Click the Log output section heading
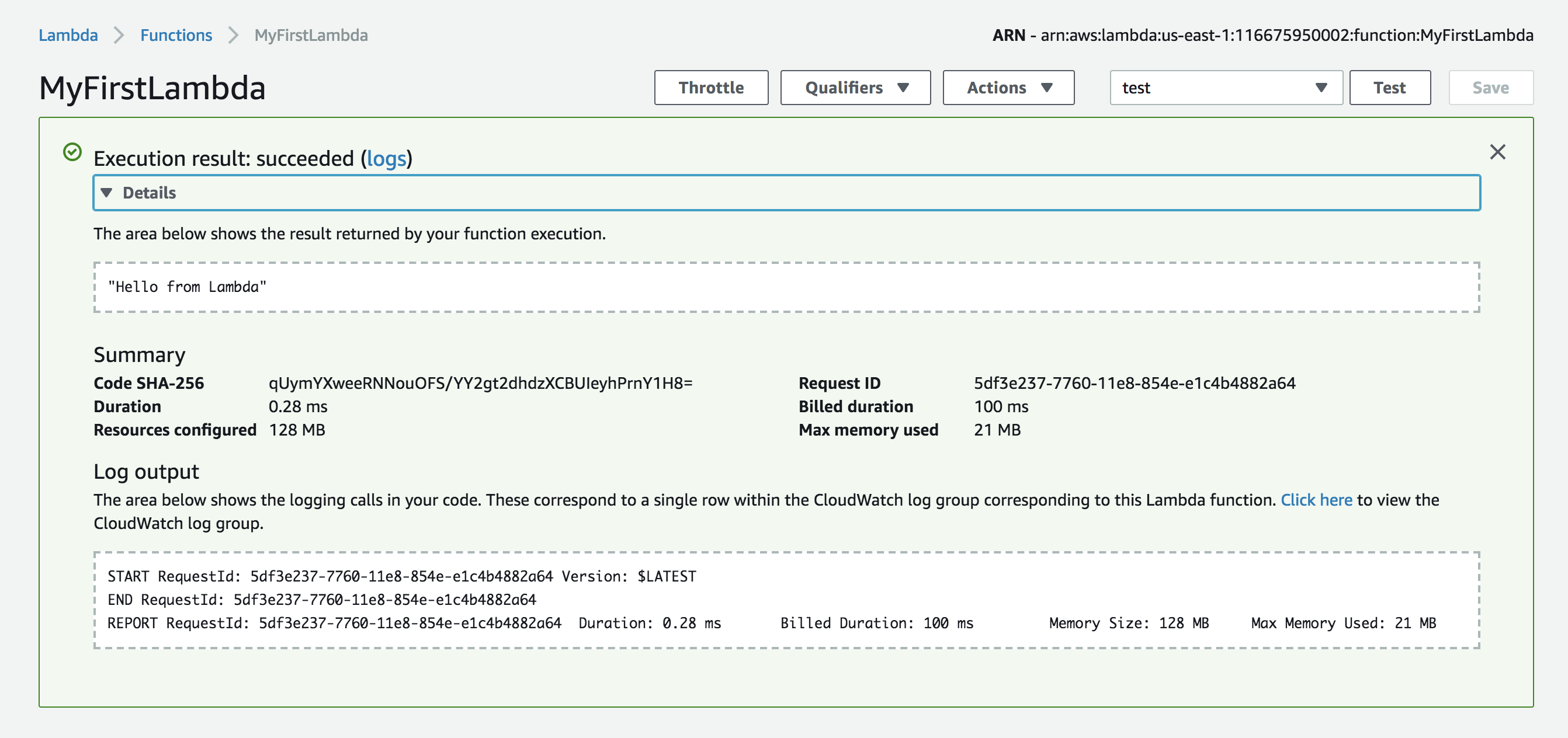 click(x=146, y=472)
